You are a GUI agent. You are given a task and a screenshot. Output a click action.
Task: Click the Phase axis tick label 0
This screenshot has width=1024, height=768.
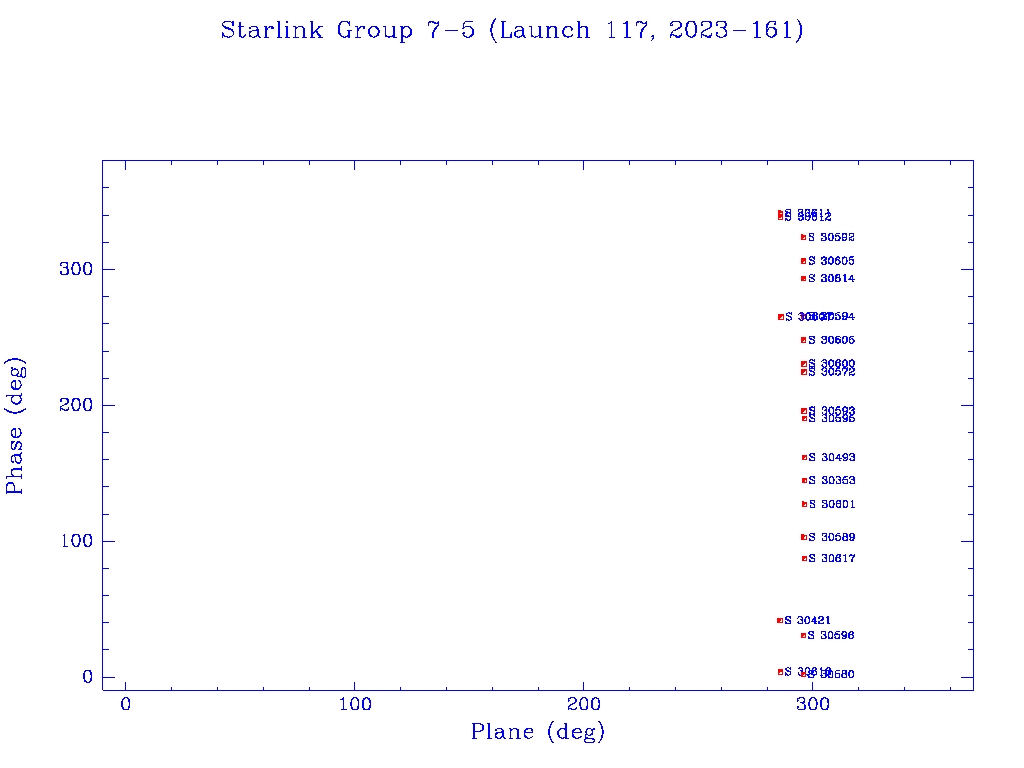coord(88,677)
